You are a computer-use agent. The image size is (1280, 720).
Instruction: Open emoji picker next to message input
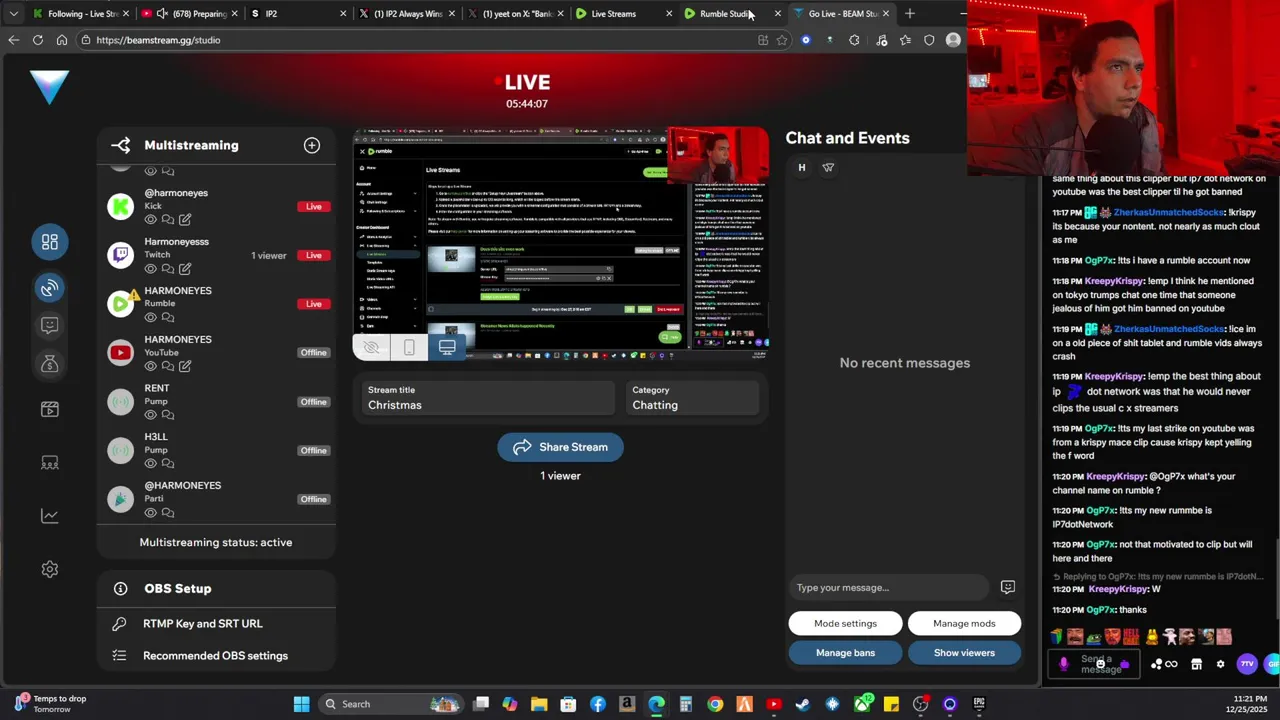click(x=1007, y=587)
